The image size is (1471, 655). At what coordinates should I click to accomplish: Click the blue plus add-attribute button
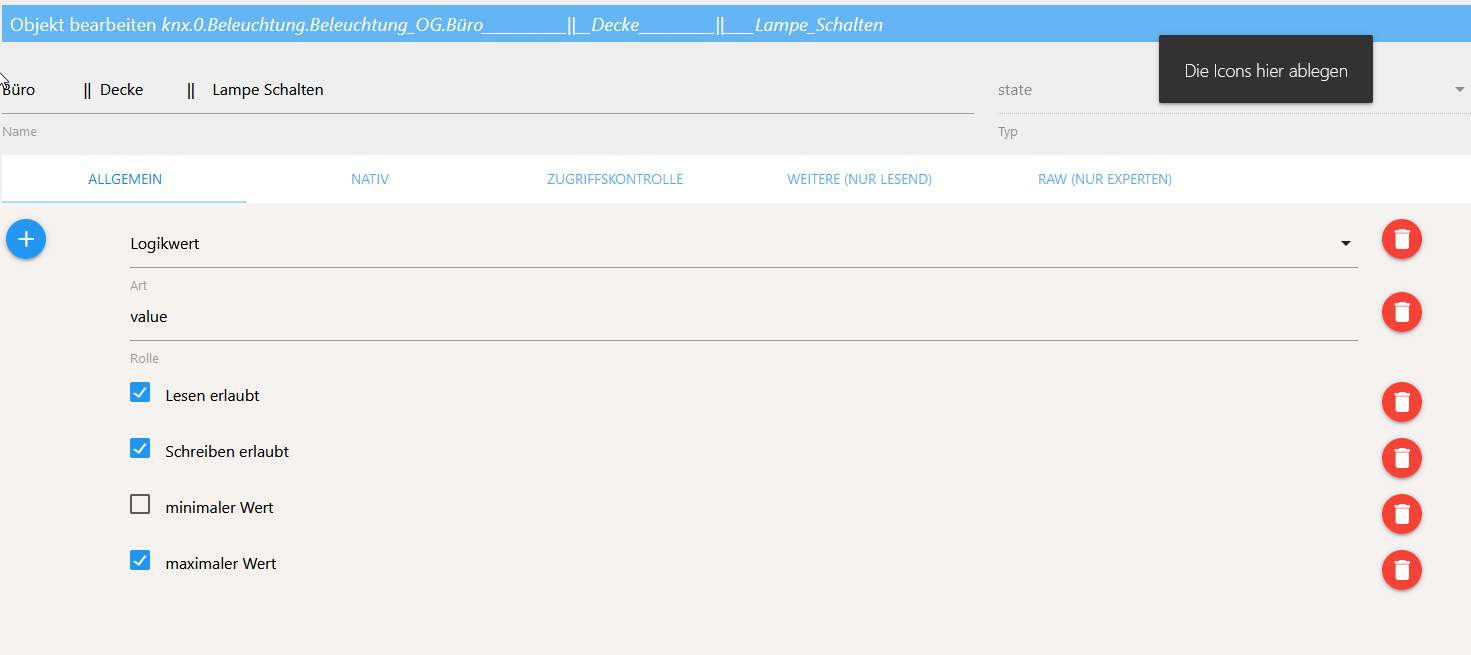[x=26, y=239]
